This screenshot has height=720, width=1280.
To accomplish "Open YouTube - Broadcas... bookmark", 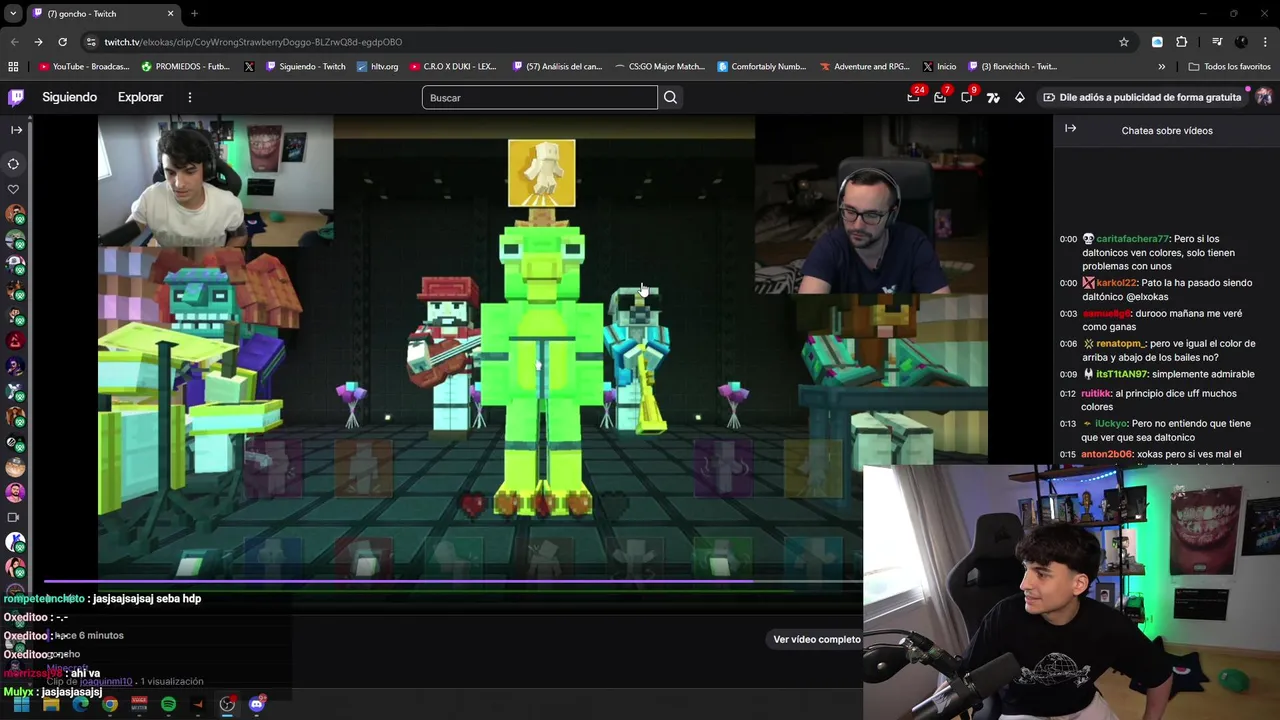I will 84,67.
